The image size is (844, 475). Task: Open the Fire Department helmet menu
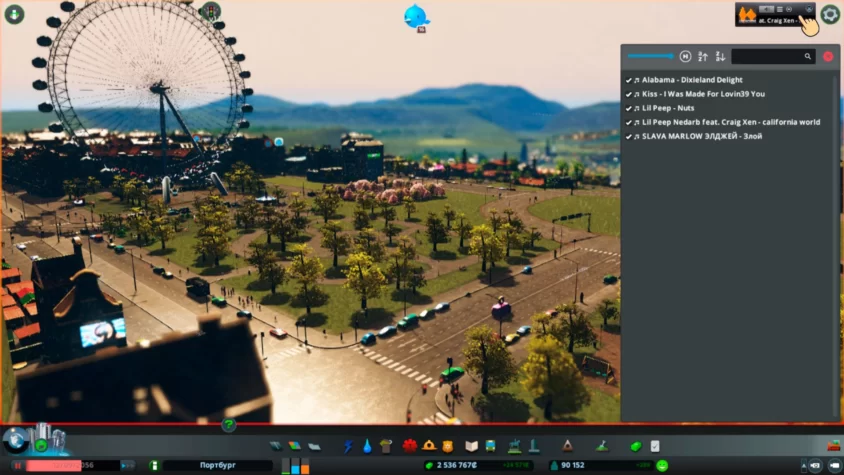[429, 446]
